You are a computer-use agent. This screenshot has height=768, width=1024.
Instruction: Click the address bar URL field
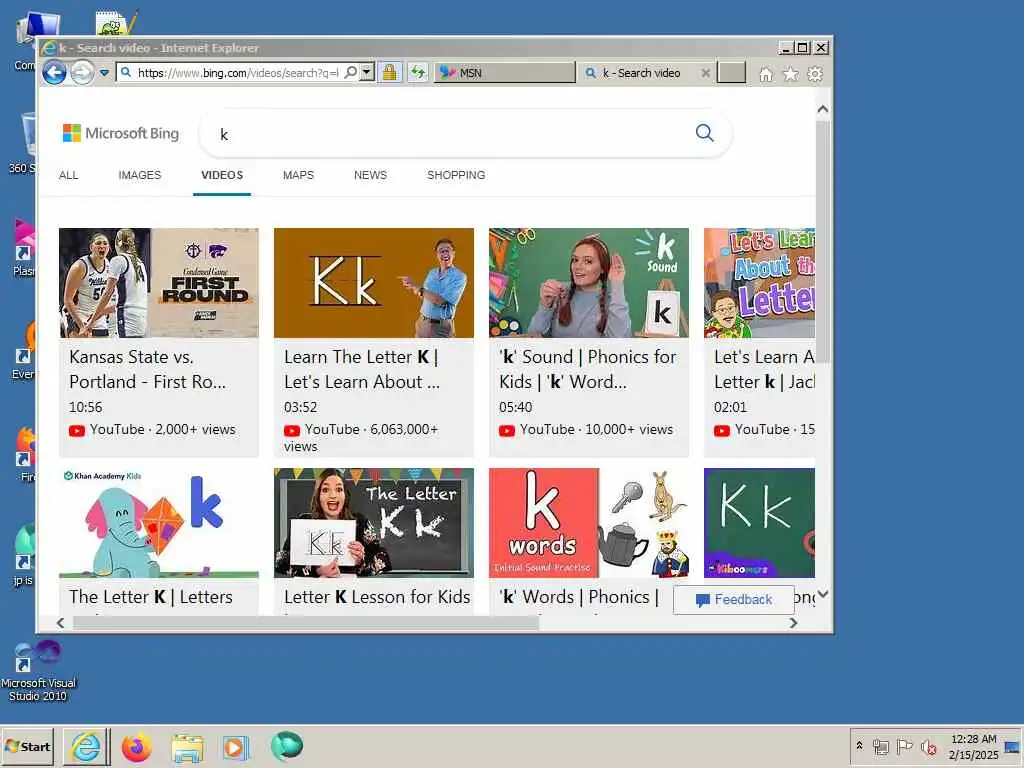click(238, 72)
